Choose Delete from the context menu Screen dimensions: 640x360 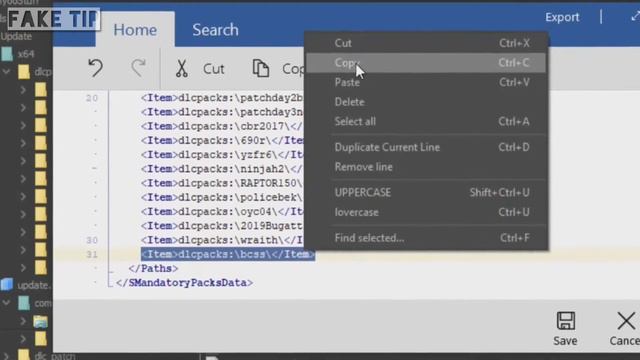[426, 102]
